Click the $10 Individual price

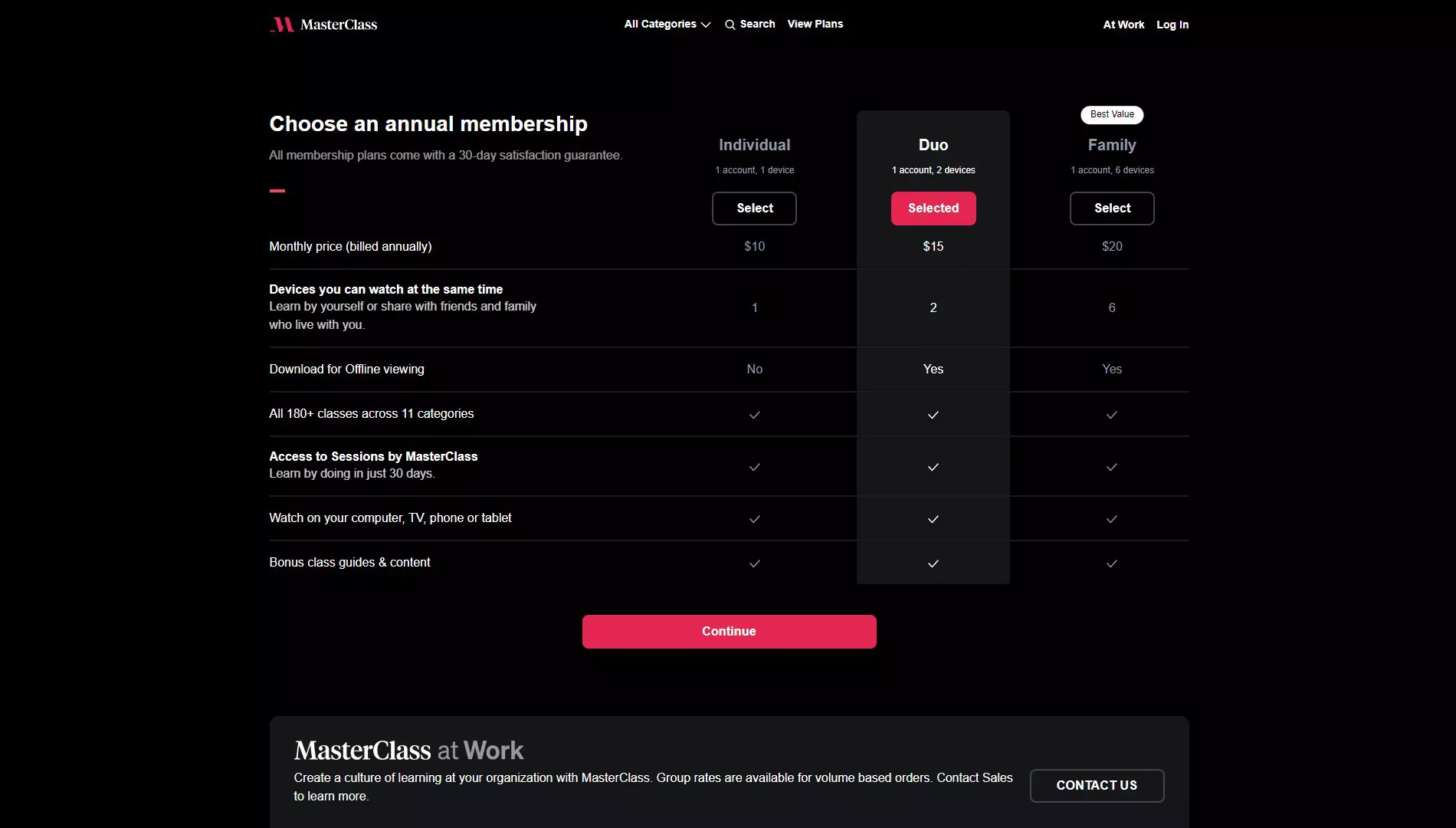pyautogui.click(x=754, y=246)
